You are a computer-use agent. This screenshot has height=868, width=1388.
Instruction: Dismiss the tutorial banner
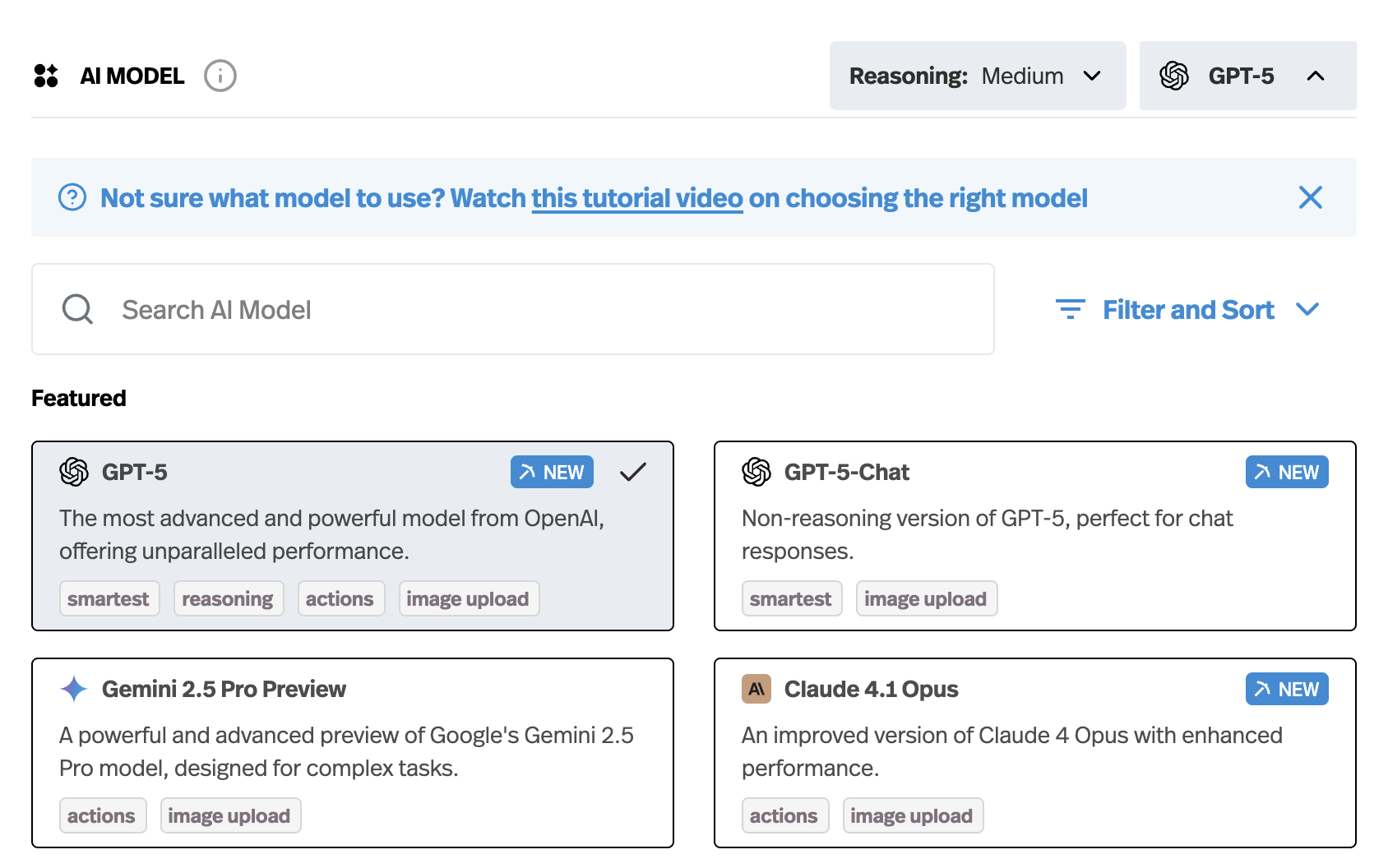pyautogui.click(x=1310, y=197)
